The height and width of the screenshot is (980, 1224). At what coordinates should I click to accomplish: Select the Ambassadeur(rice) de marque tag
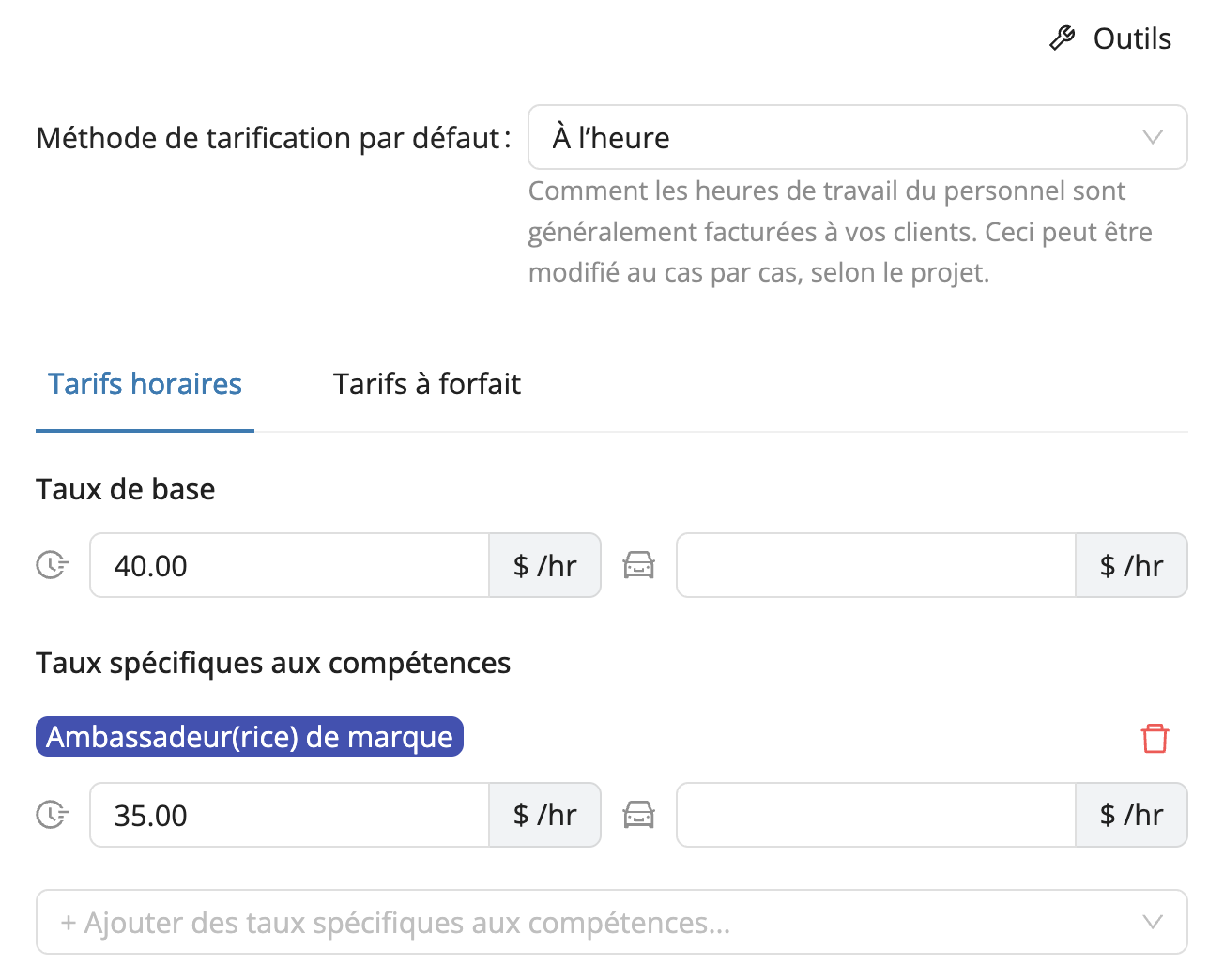(x=249, y=737)
